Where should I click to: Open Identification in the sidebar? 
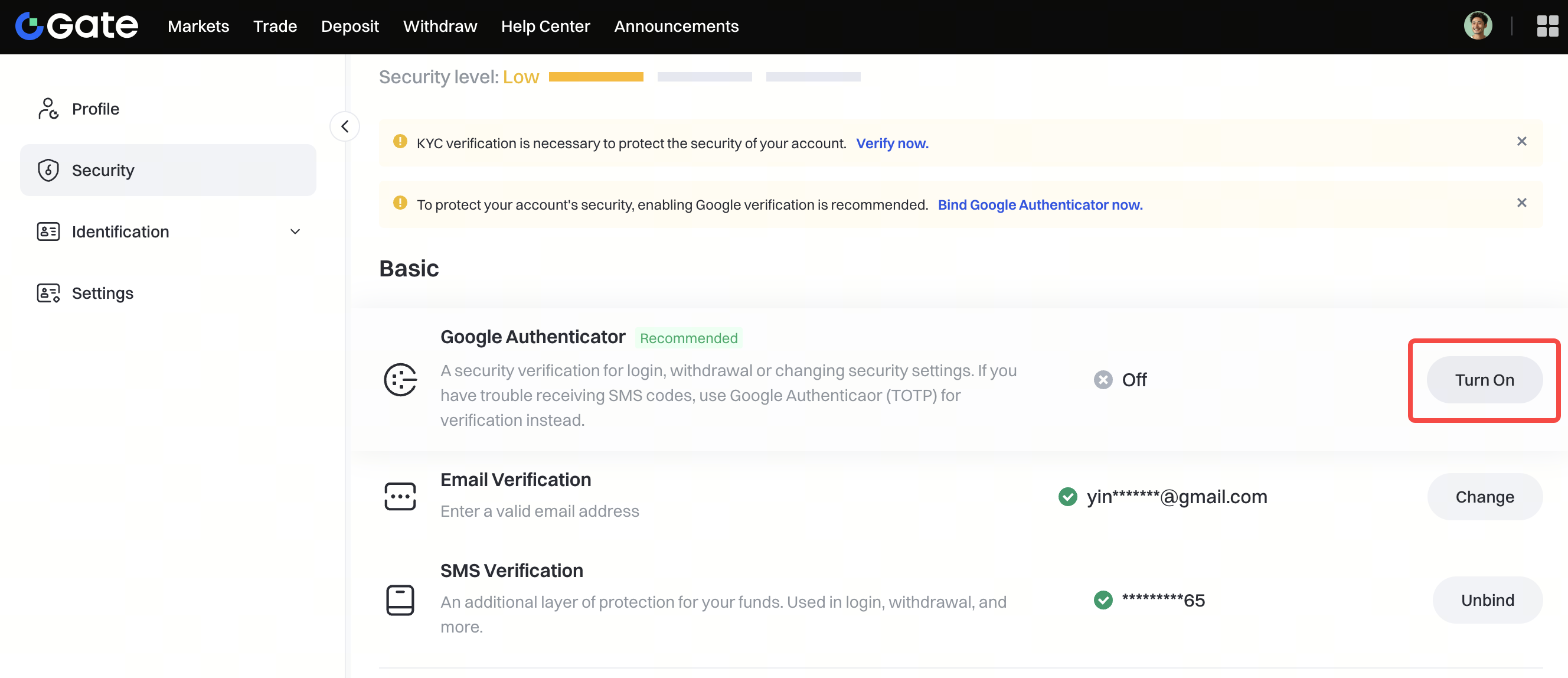tap(120, 232)
